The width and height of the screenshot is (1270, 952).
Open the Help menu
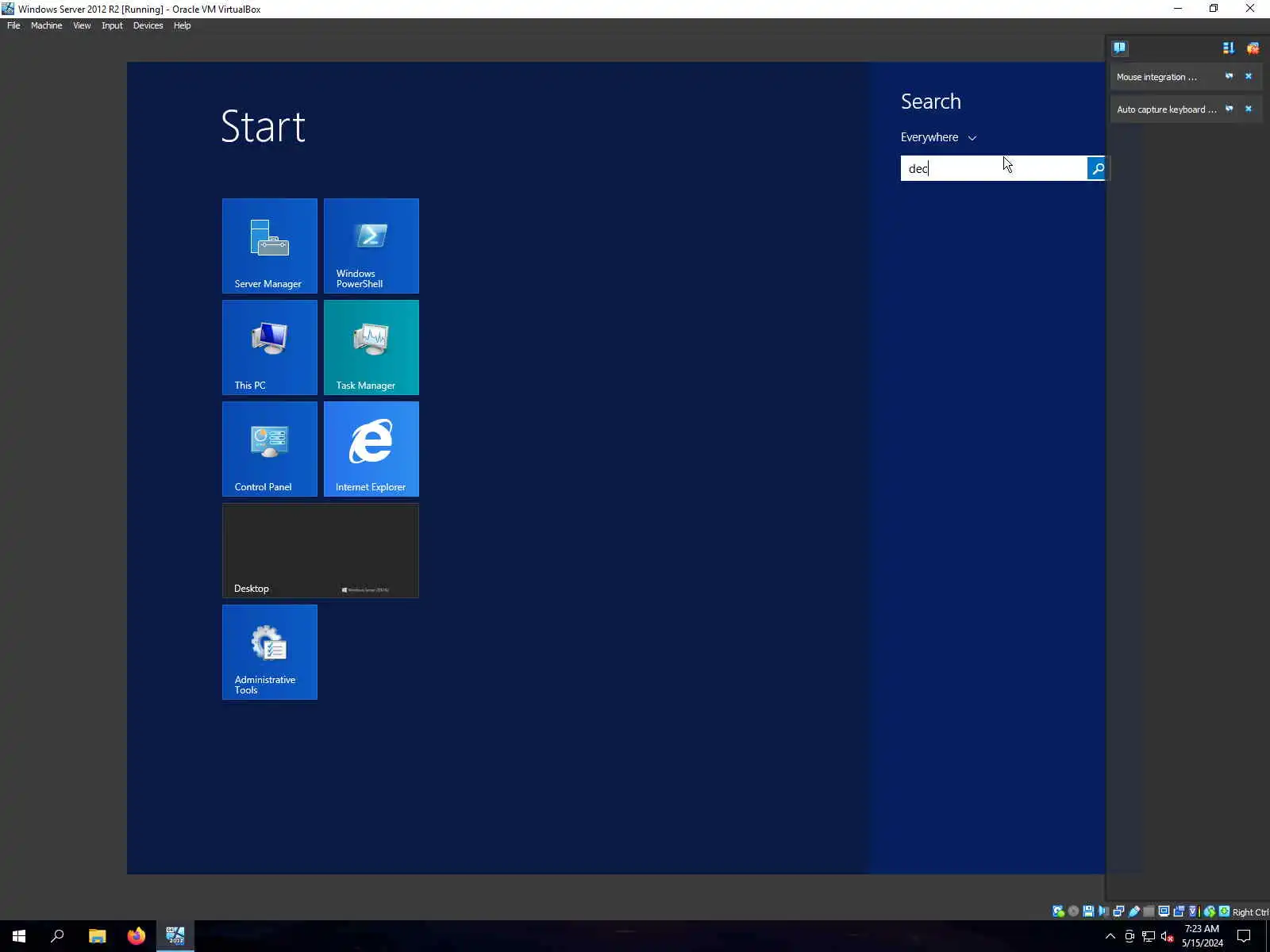(x=182, y=25)
